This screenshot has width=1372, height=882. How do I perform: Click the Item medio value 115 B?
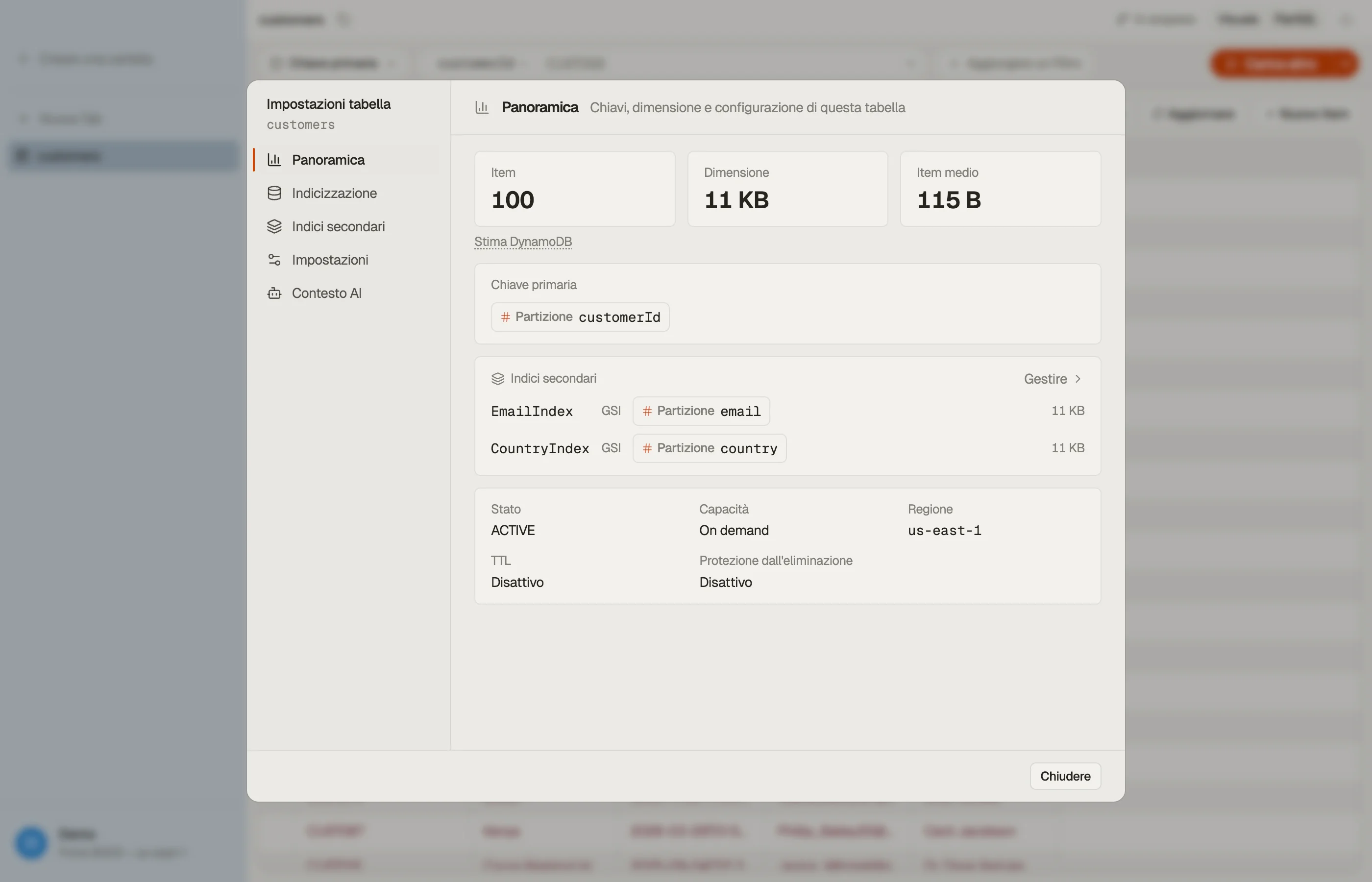tap(949, 200)
